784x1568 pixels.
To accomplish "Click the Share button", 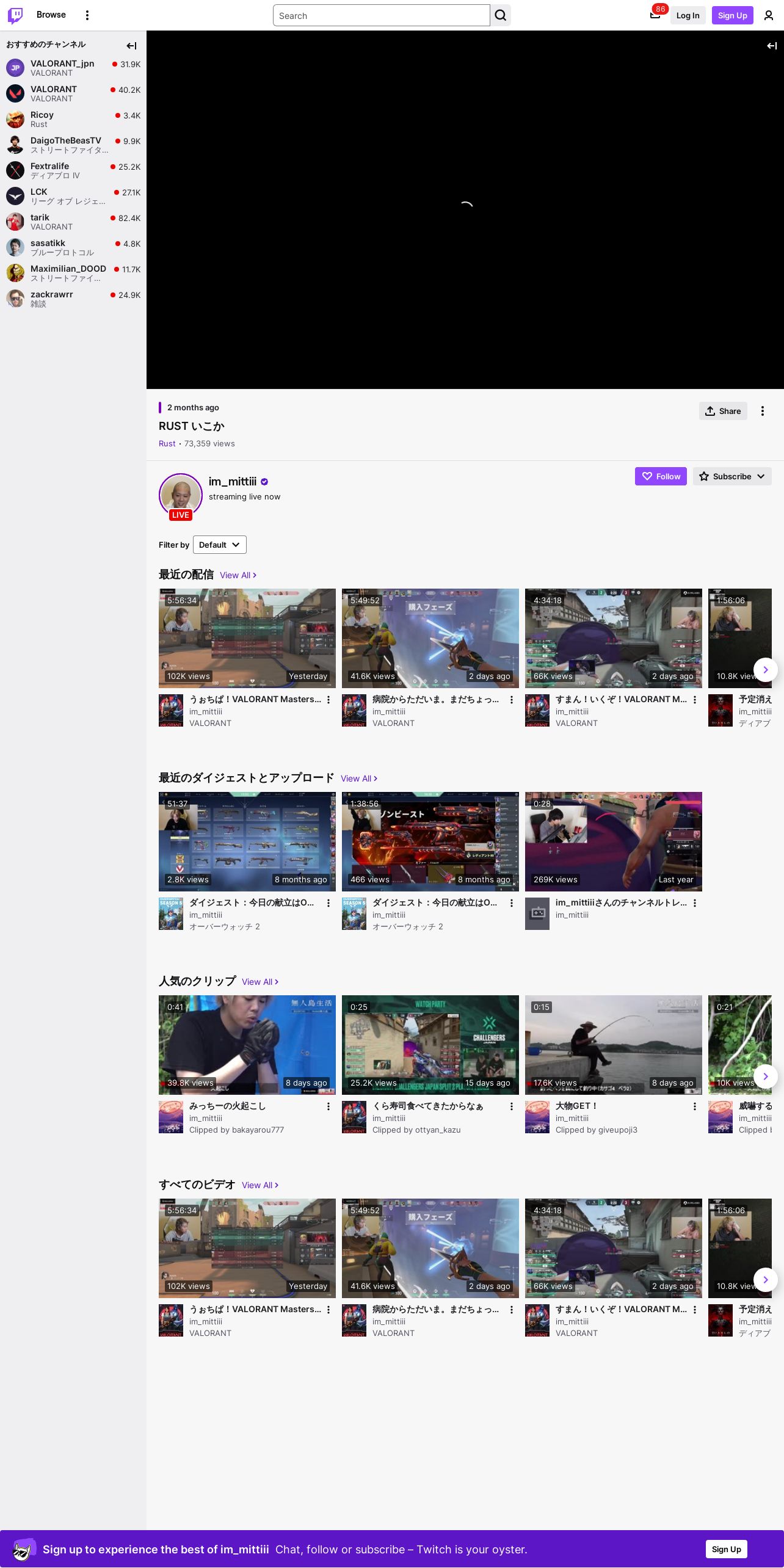I will (723, 411).
